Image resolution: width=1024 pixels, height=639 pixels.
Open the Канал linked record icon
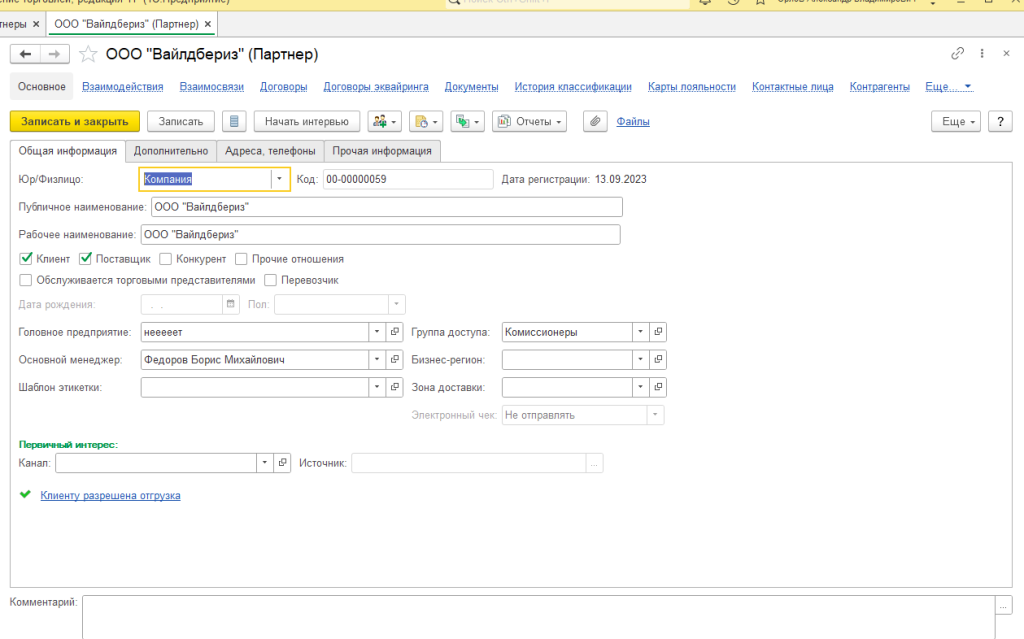pos(282,463)
